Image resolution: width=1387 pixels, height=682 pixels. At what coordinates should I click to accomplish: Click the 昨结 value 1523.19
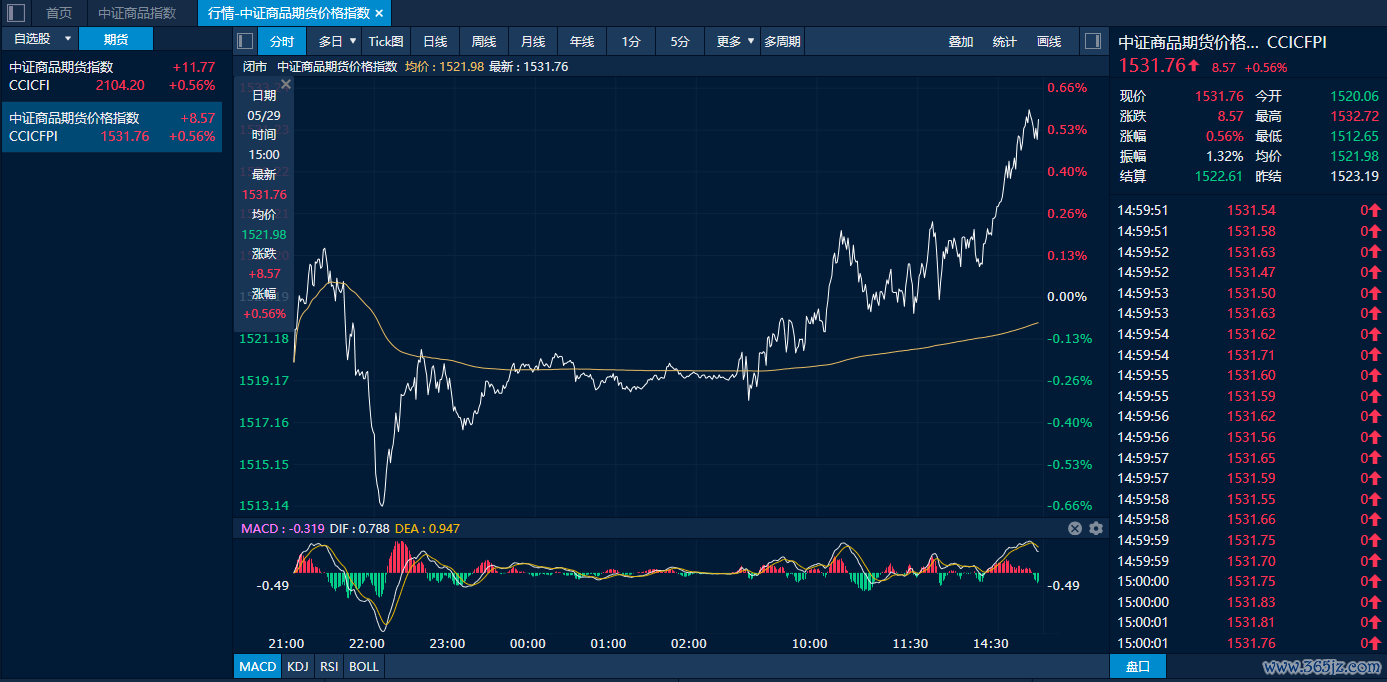point(1354,176)
